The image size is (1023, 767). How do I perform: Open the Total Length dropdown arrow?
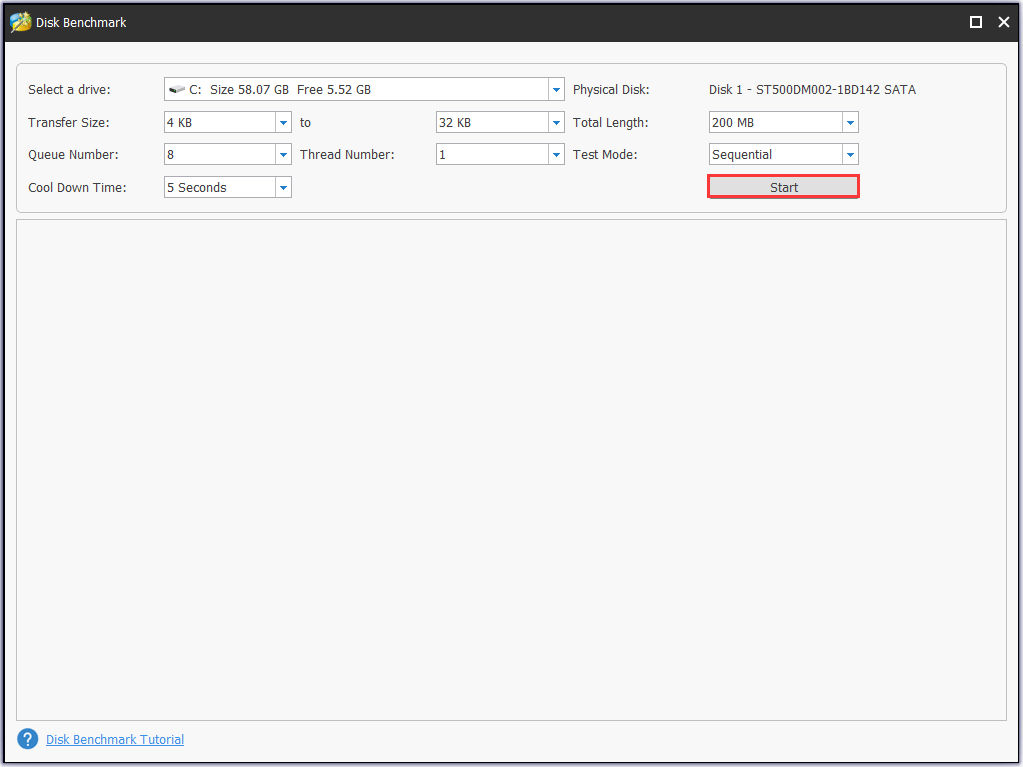coord(850,122)
